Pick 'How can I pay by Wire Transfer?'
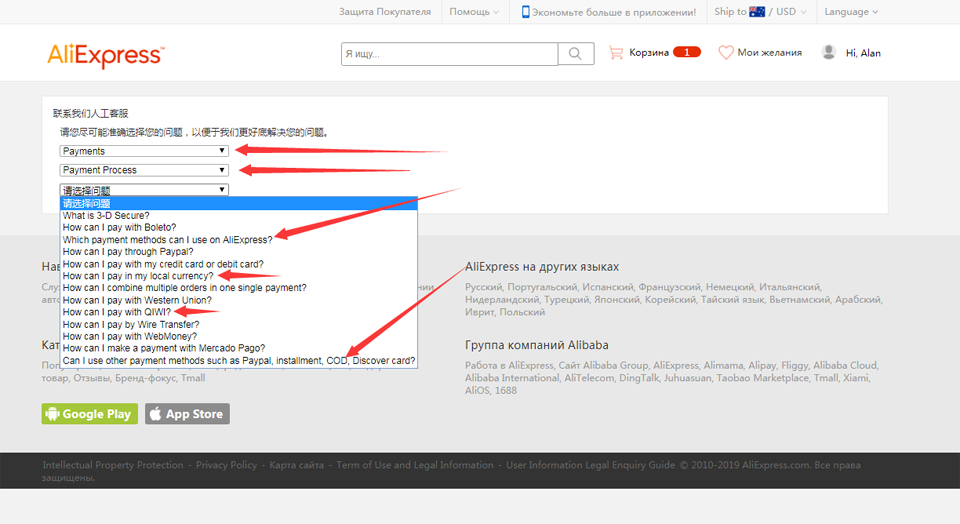 [x=239, y=324]
